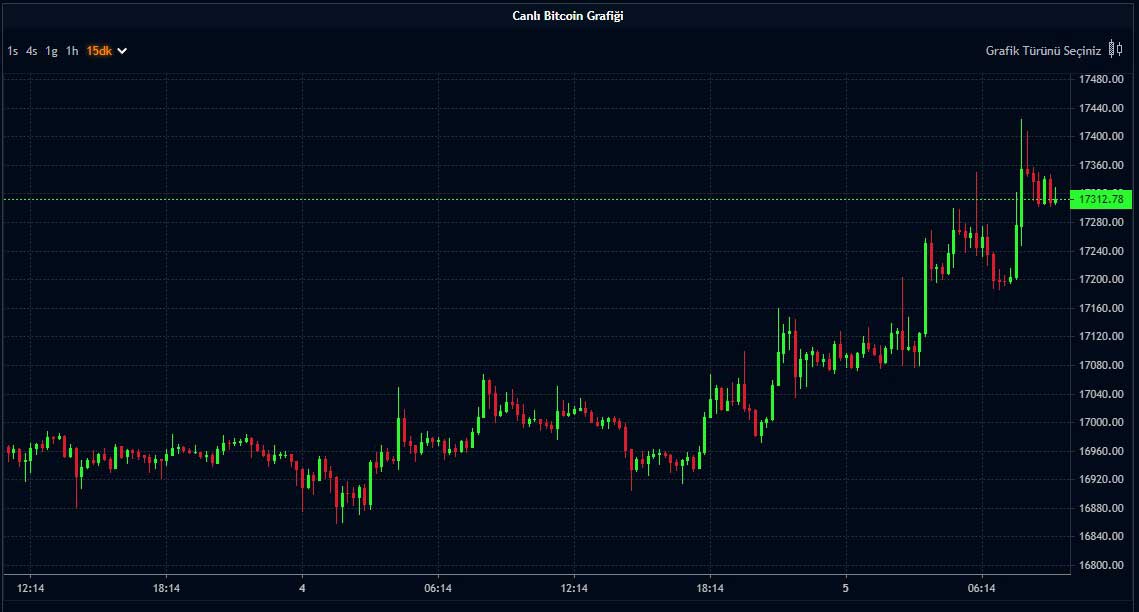Click the 17120.00 price axis label
Viewport: 1139px width, 612px height.
(x=1101, y=337)
